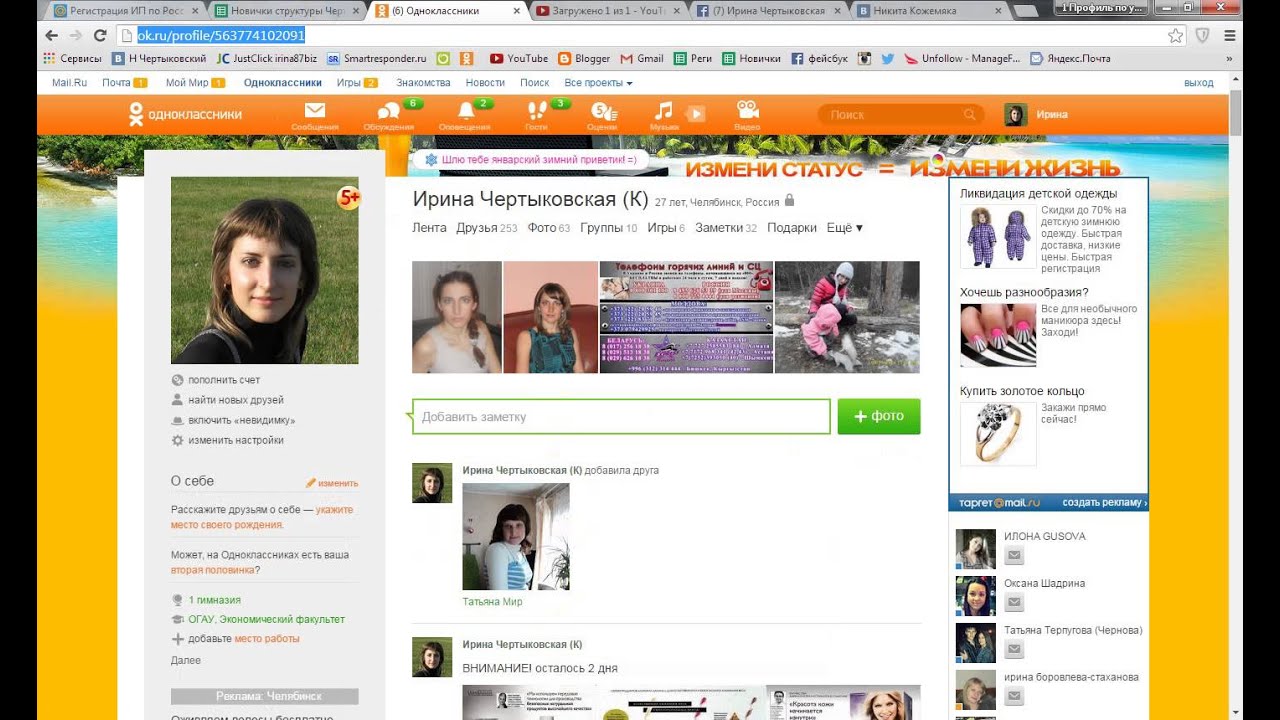
Task: Click Добавить заметку input field
Action: [x=621, y=416]
